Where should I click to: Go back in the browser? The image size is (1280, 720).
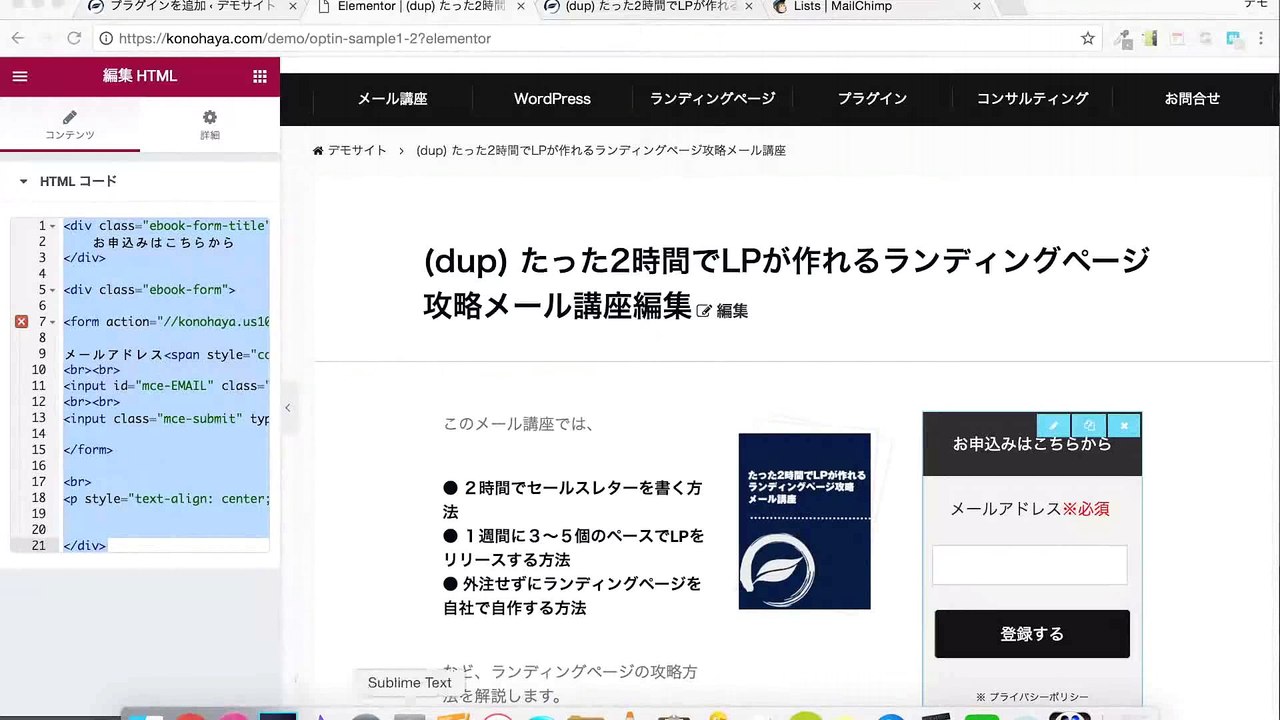18,38
